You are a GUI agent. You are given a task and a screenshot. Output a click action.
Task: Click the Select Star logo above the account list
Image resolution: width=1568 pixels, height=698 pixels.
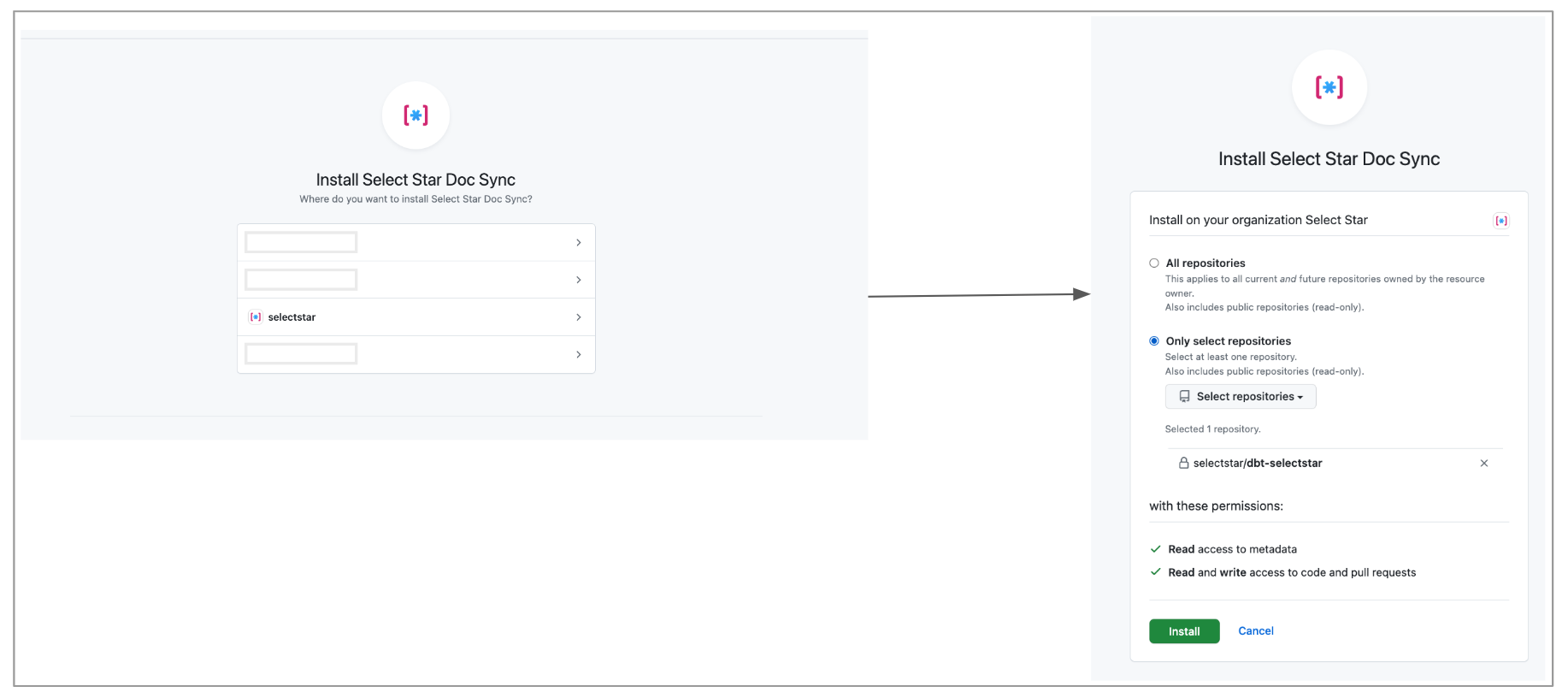(416, 115)
